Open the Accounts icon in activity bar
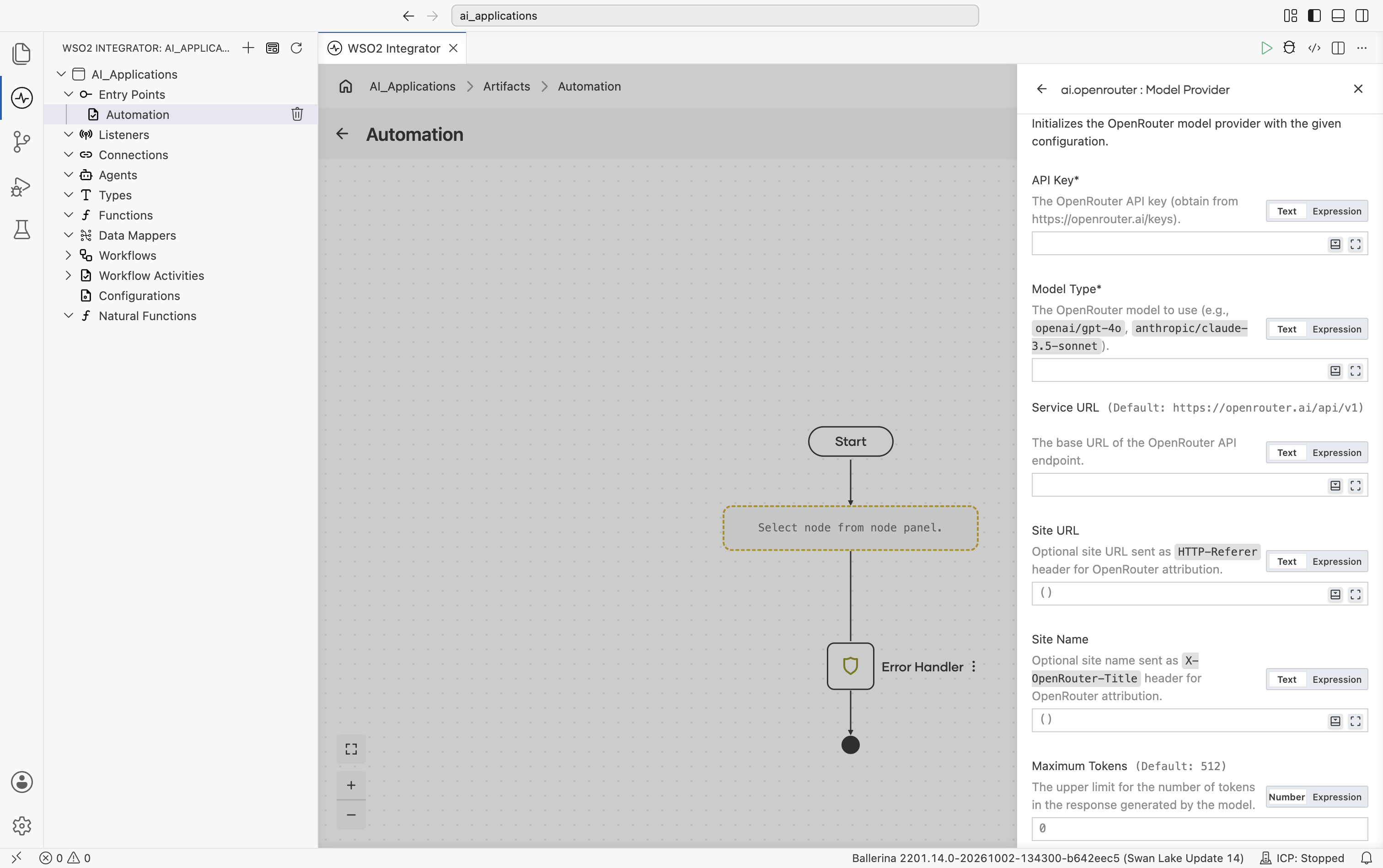 (x=22, y=782)
